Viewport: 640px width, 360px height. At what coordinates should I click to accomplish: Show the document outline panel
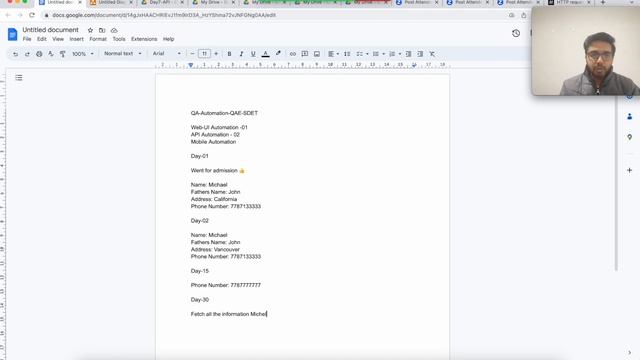pyautogui.click(x=19, y=78)
